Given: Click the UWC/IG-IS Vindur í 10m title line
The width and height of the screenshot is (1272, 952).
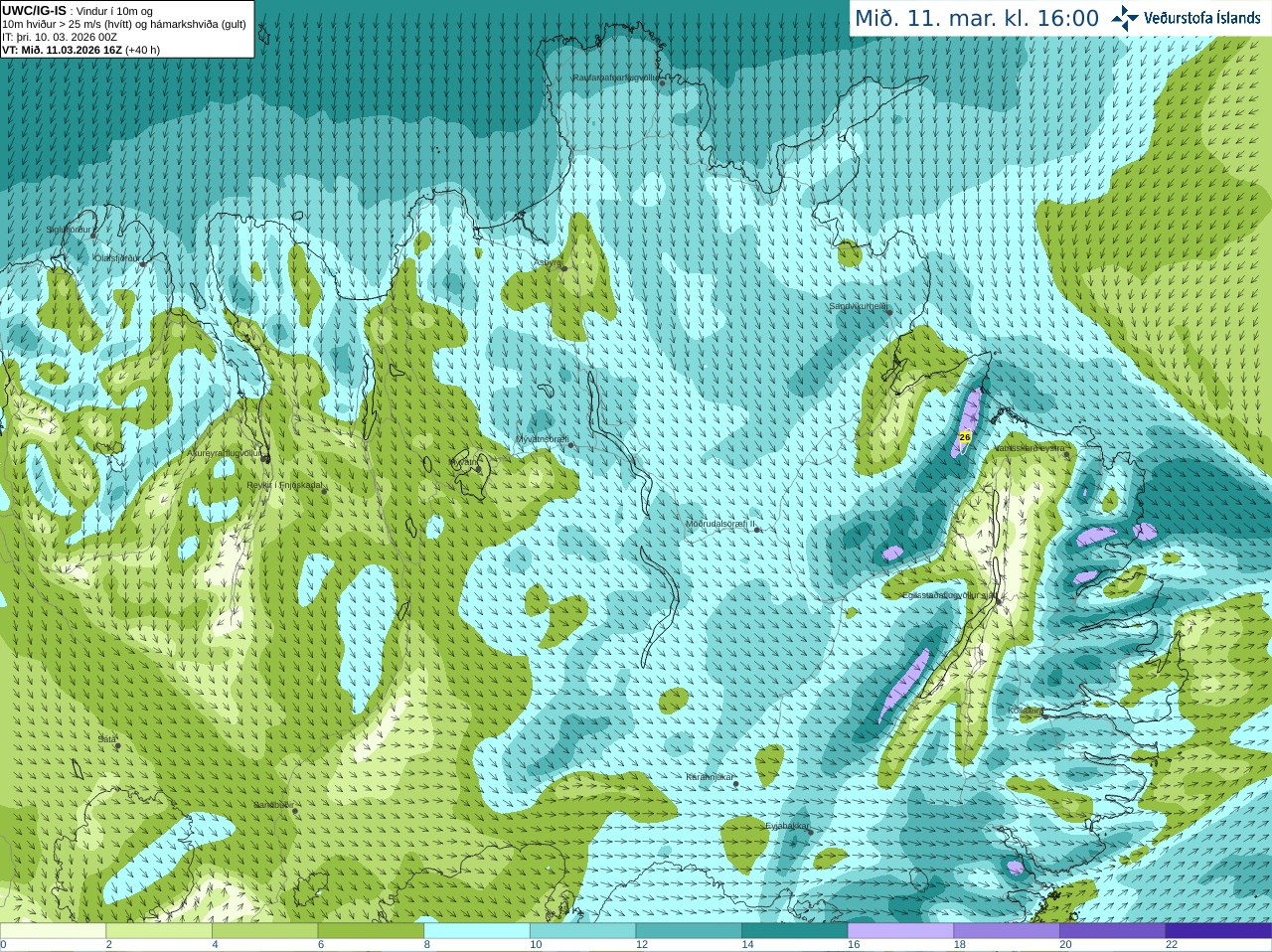Looking at the screenshot, I should (x=78, y=11).
